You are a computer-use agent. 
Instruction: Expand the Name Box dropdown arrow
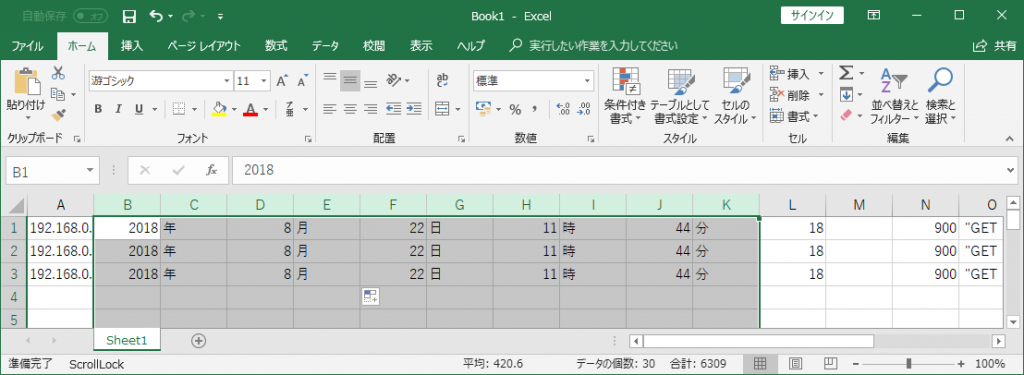pos(90,171)
